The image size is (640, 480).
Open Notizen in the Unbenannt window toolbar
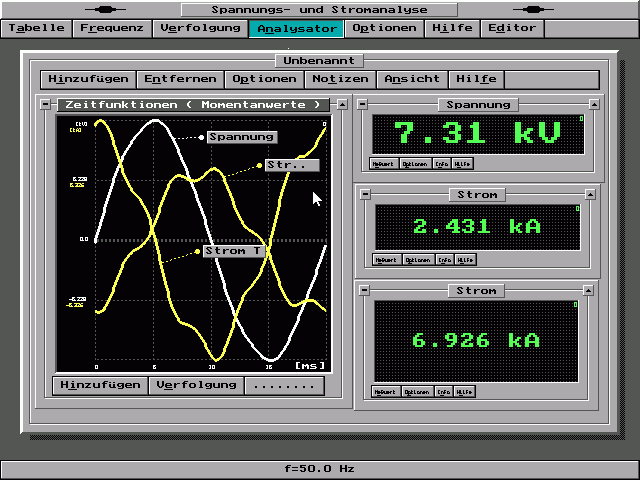coord(340,79)
